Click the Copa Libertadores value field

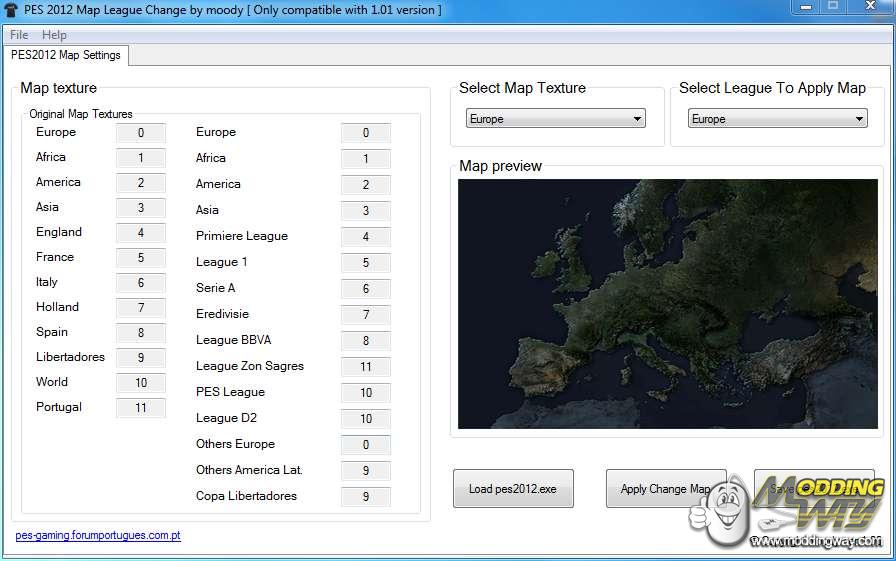(x=365, y=497)
